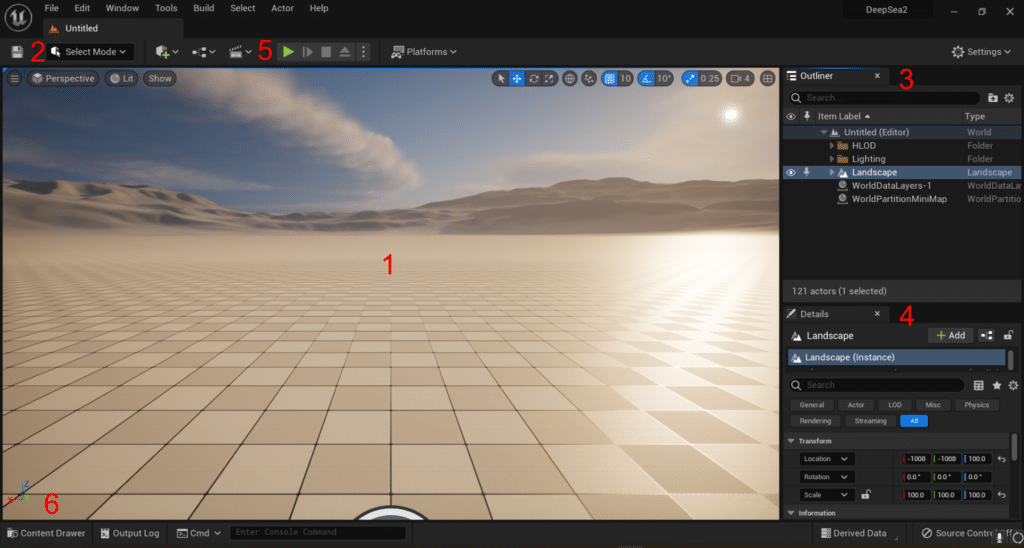Show favorites with star icon in Details
1024x548 pixels.
pos(996,385)
